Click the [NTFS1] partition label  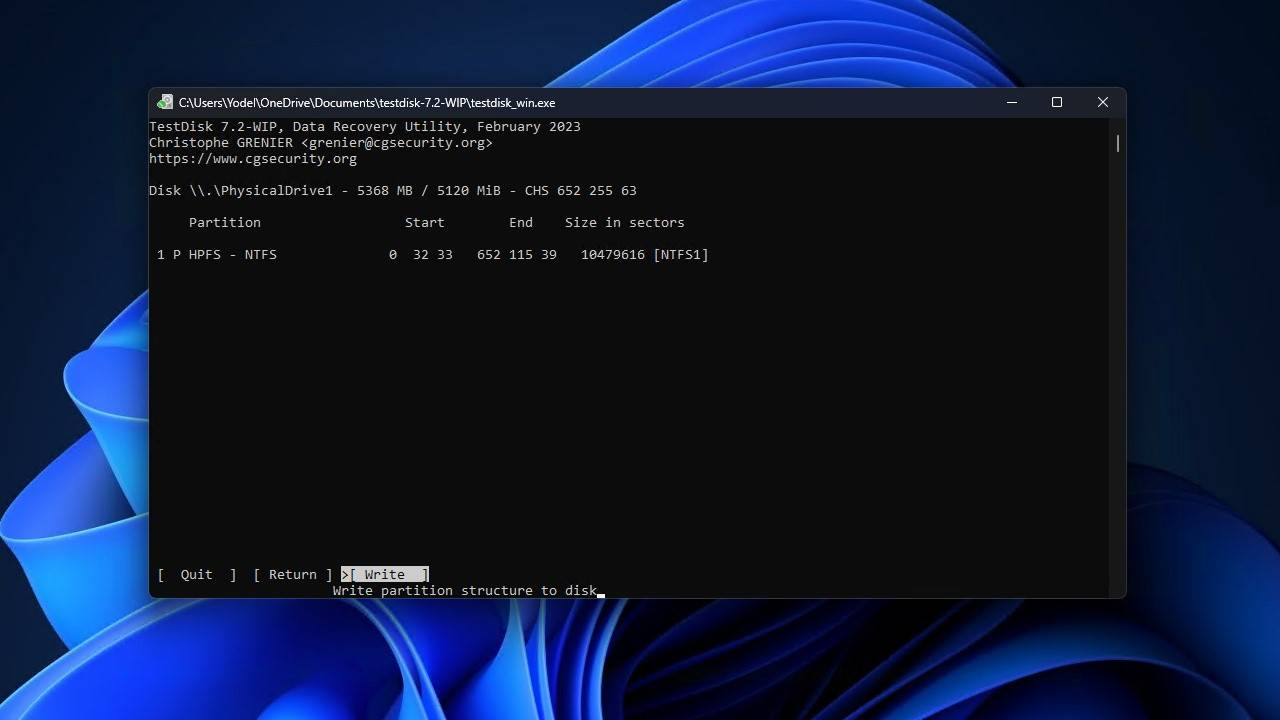point(680,255)
